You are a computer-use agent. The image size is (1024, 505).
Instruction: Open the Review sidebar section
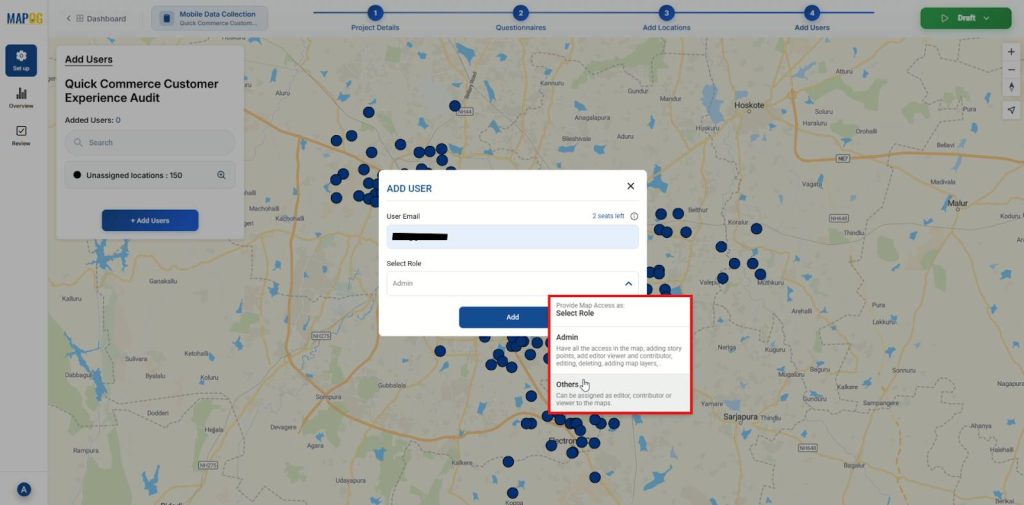click(21, 136)
